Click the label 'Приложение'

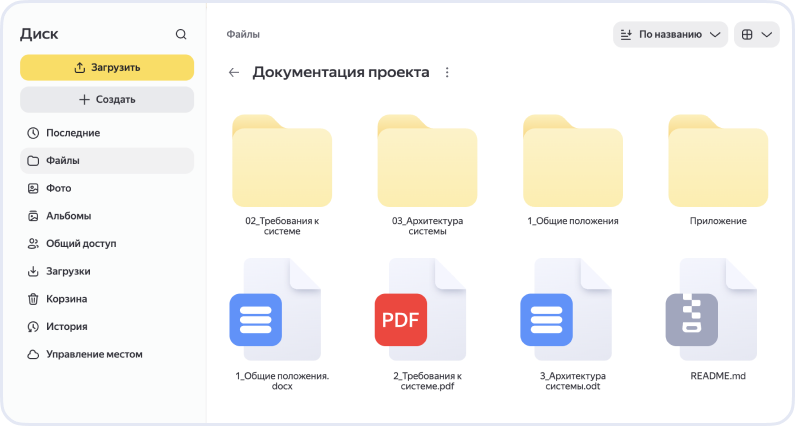click(718, 221)
